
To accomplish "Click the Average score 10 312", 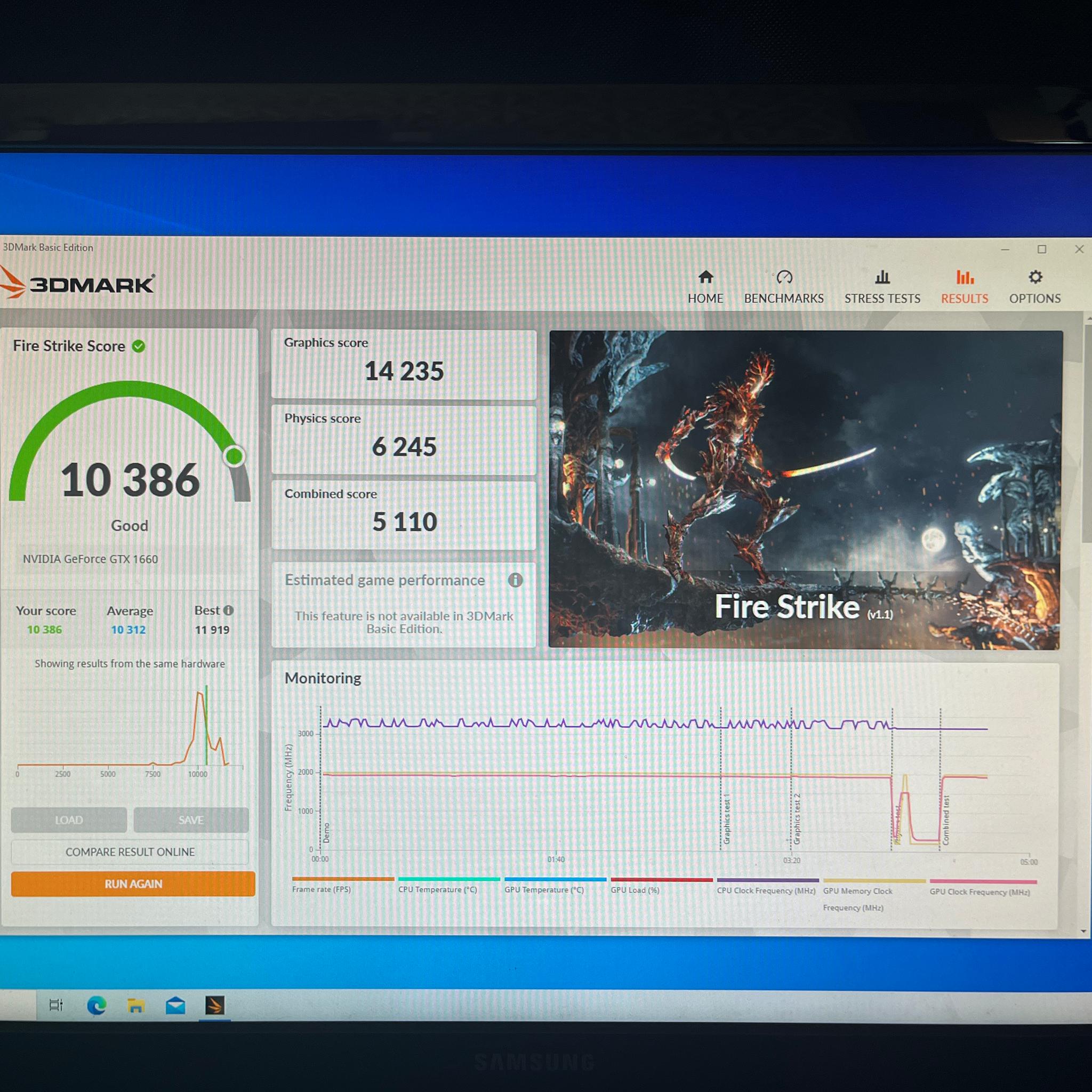I will [x=129, y=630].
